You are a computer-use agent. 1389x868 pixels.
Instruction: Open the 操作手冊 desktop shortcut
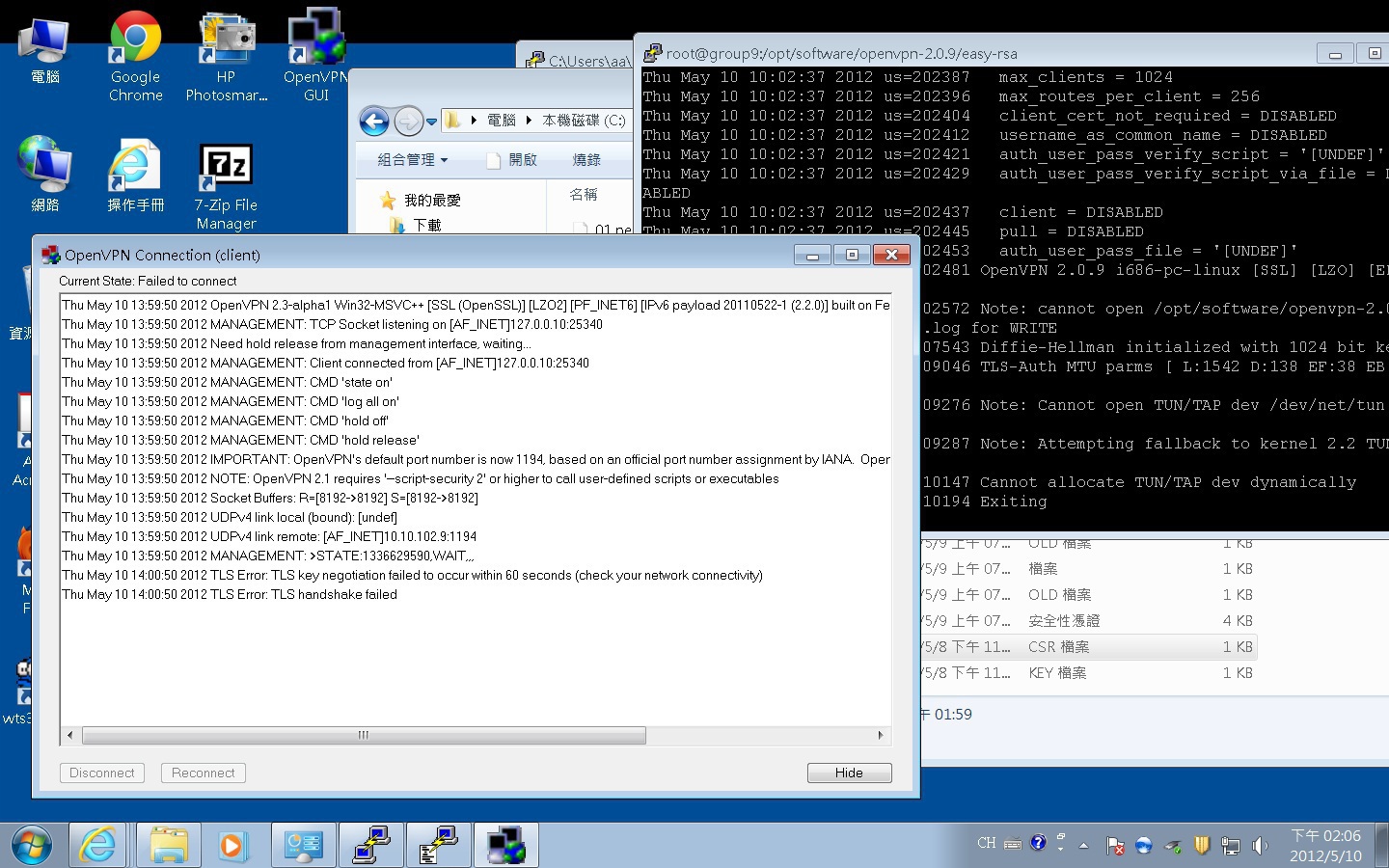click(135, 174)
